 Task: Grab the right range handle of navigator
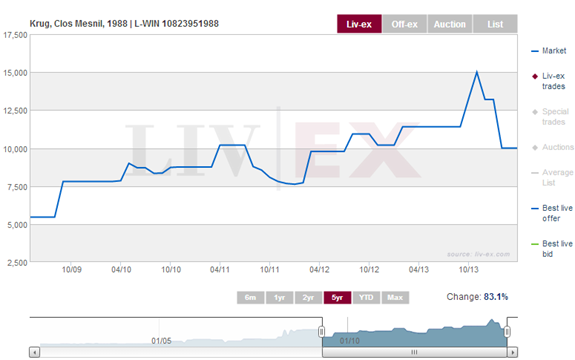(x=507, y=332)
